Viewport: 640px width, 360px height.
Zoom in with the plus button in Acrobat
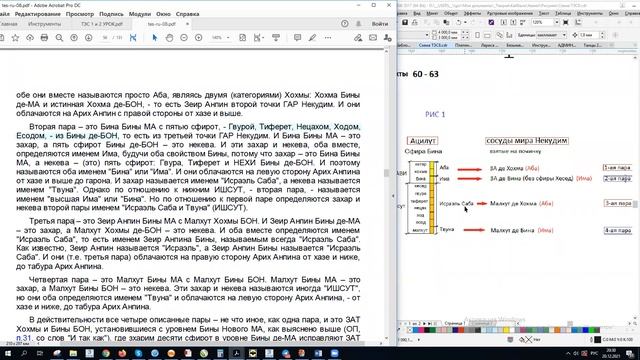pos(199,38)
